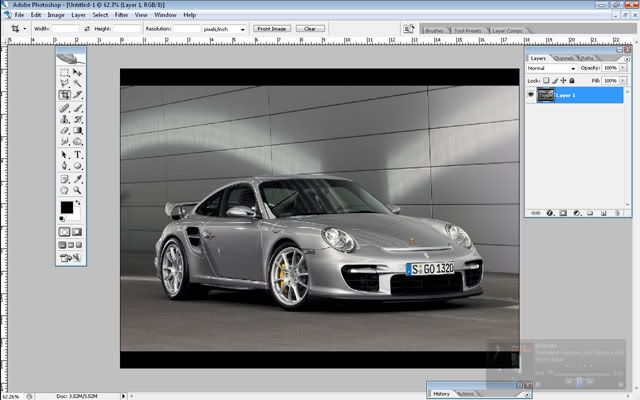
Task: Select the Move tool
Action: click(x=77, y=73)
